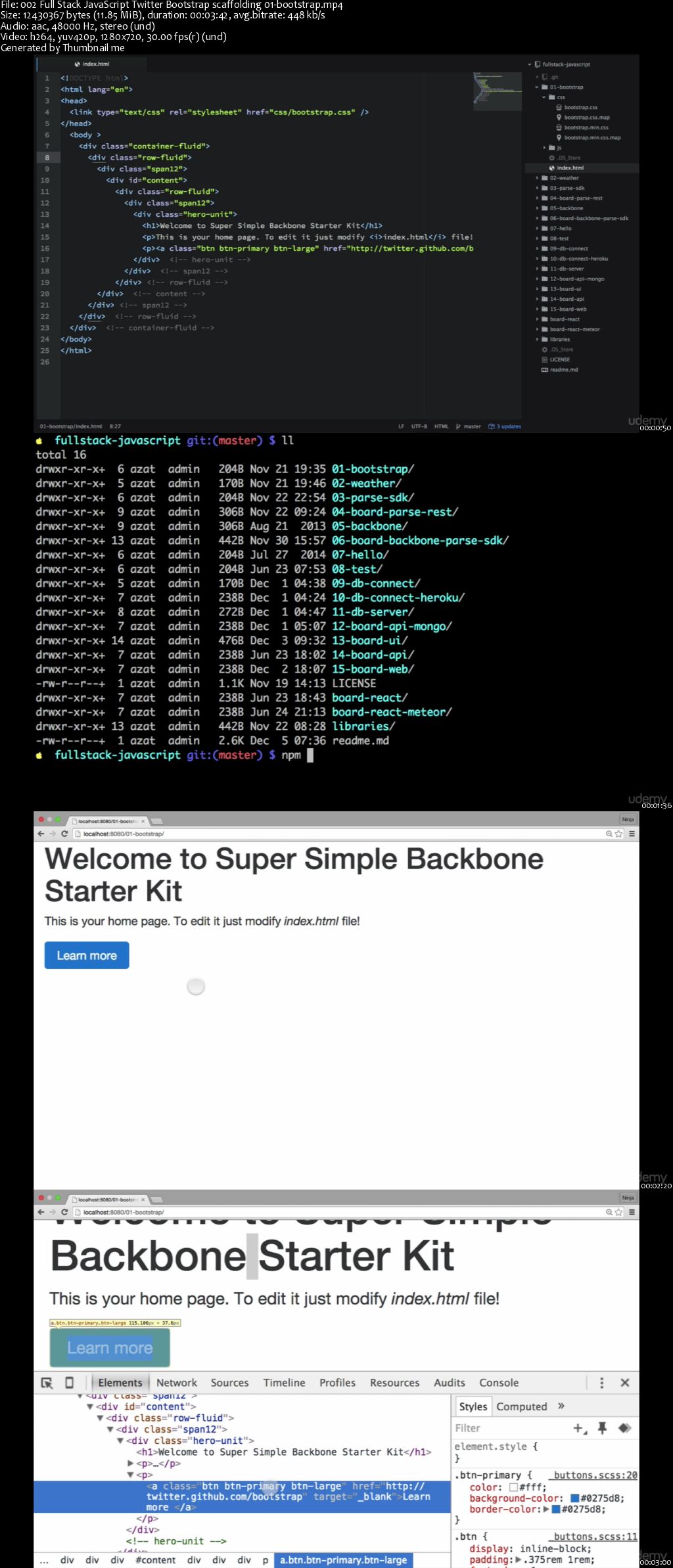Click the package icon beside 3 updates in Atom
The height and width of the screenshot is (1568, 673).
pos(491,426)
